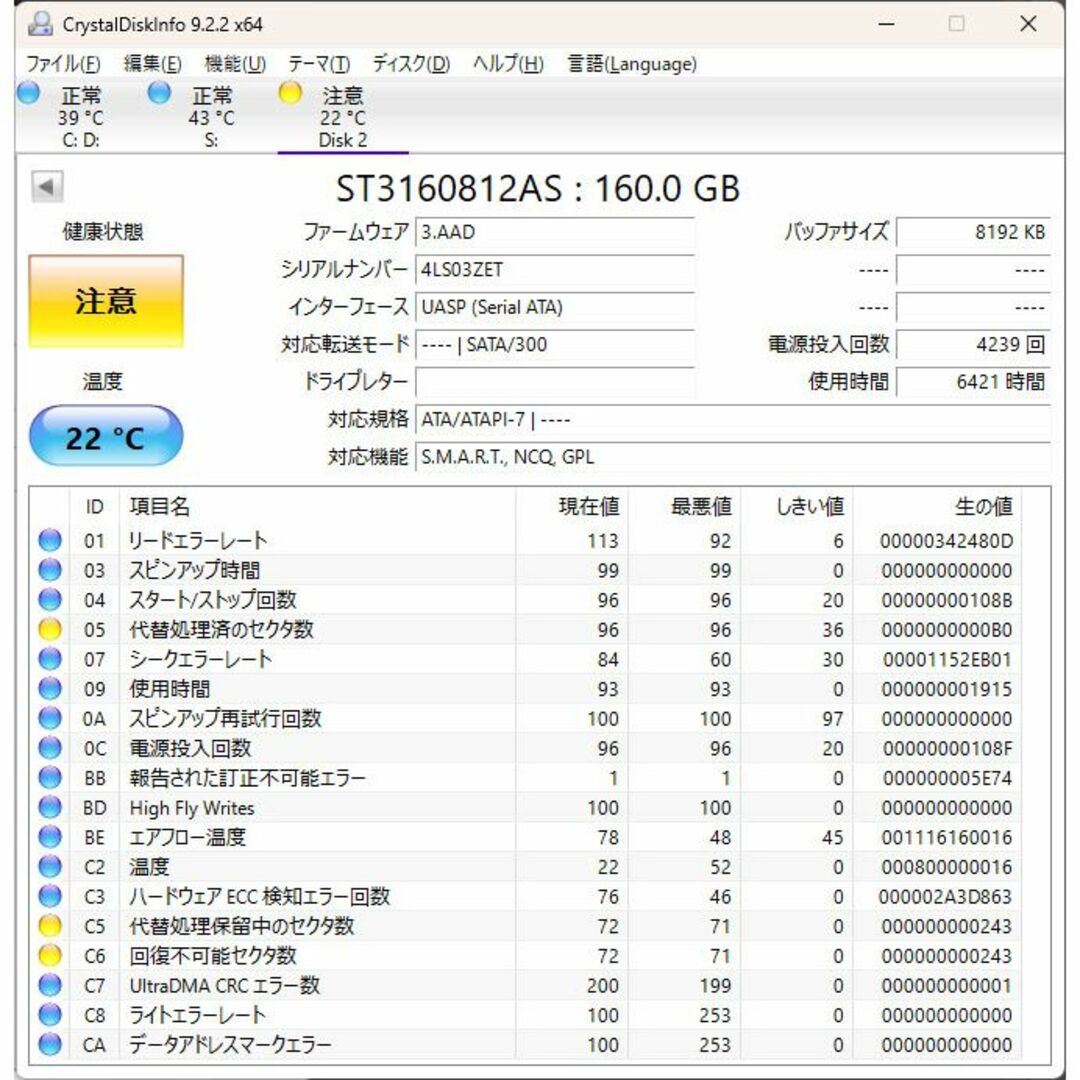Click the power-on count field 4239 回

click(973, 344)
